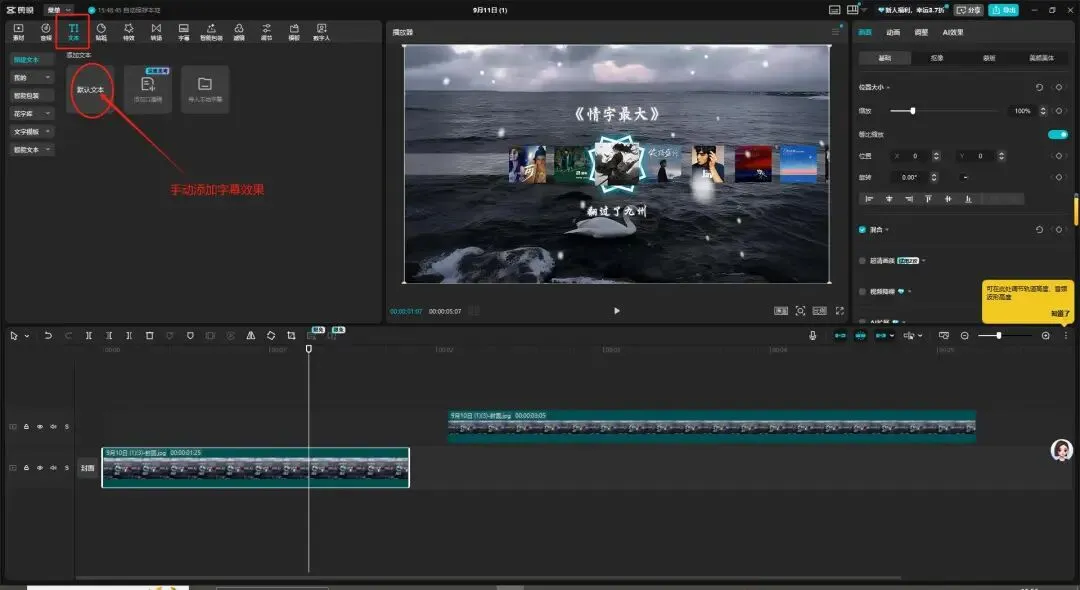The width and height of the screenshot is (1080, 590).
Task: Click the 导出 export button
Action: (x=1003, y=9)
